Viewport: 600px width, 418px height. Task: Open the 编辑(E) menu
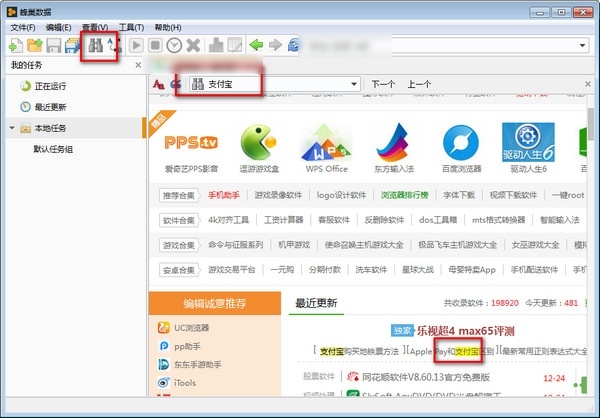click(x=58, y=28)
